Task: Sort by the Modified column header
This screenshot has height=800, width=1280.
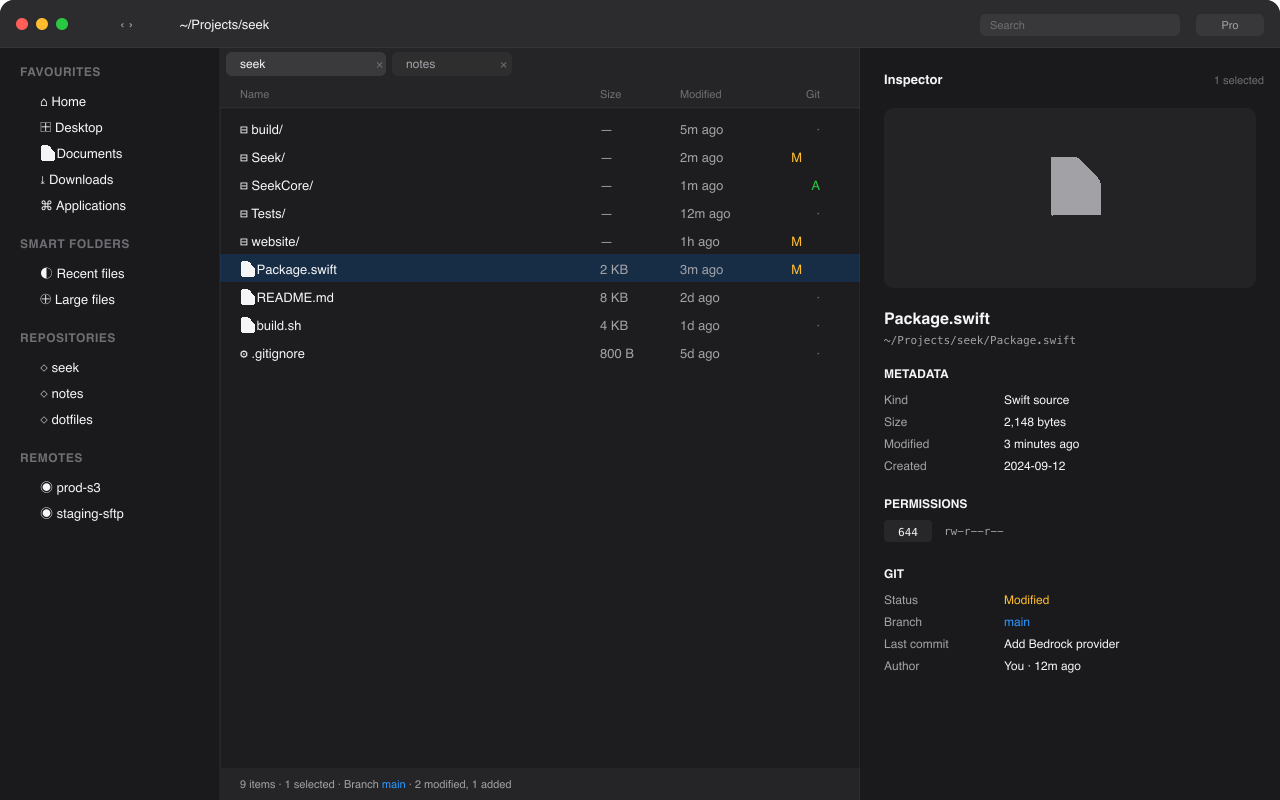Action: click(x=700, y=94)
